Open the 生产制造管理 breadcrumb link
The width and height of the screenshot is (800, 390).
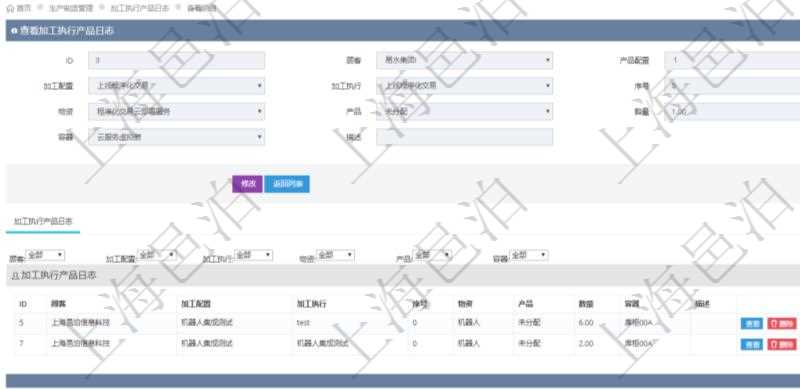click(x=70, y=8)
